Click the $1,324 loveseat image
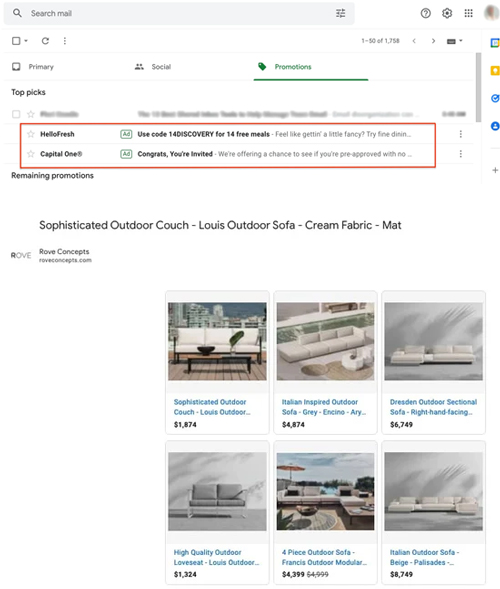This screenshot has width=500, height=589. tap(217, 491)
